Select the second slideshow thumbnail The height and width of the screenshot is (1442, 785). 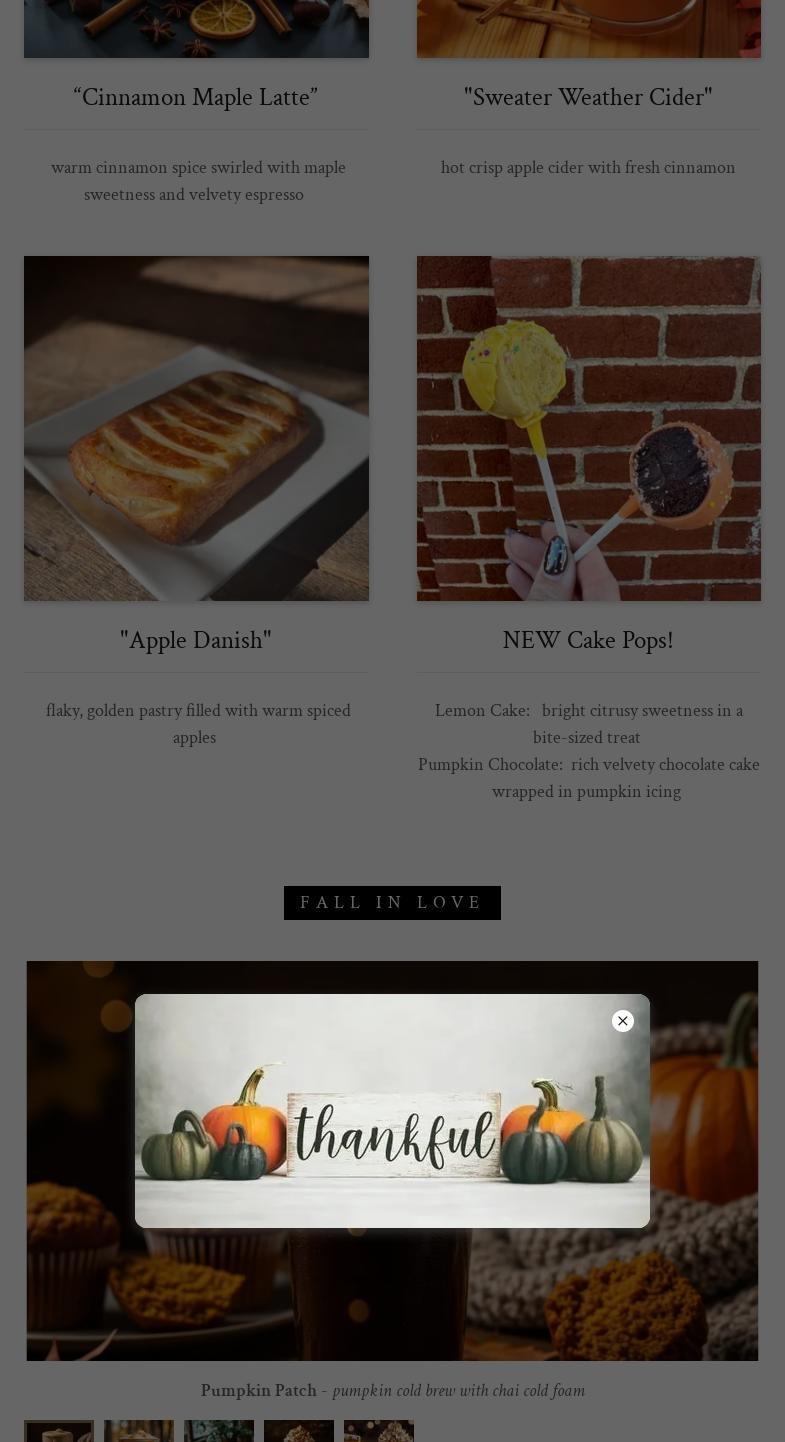click(139, 1431)
